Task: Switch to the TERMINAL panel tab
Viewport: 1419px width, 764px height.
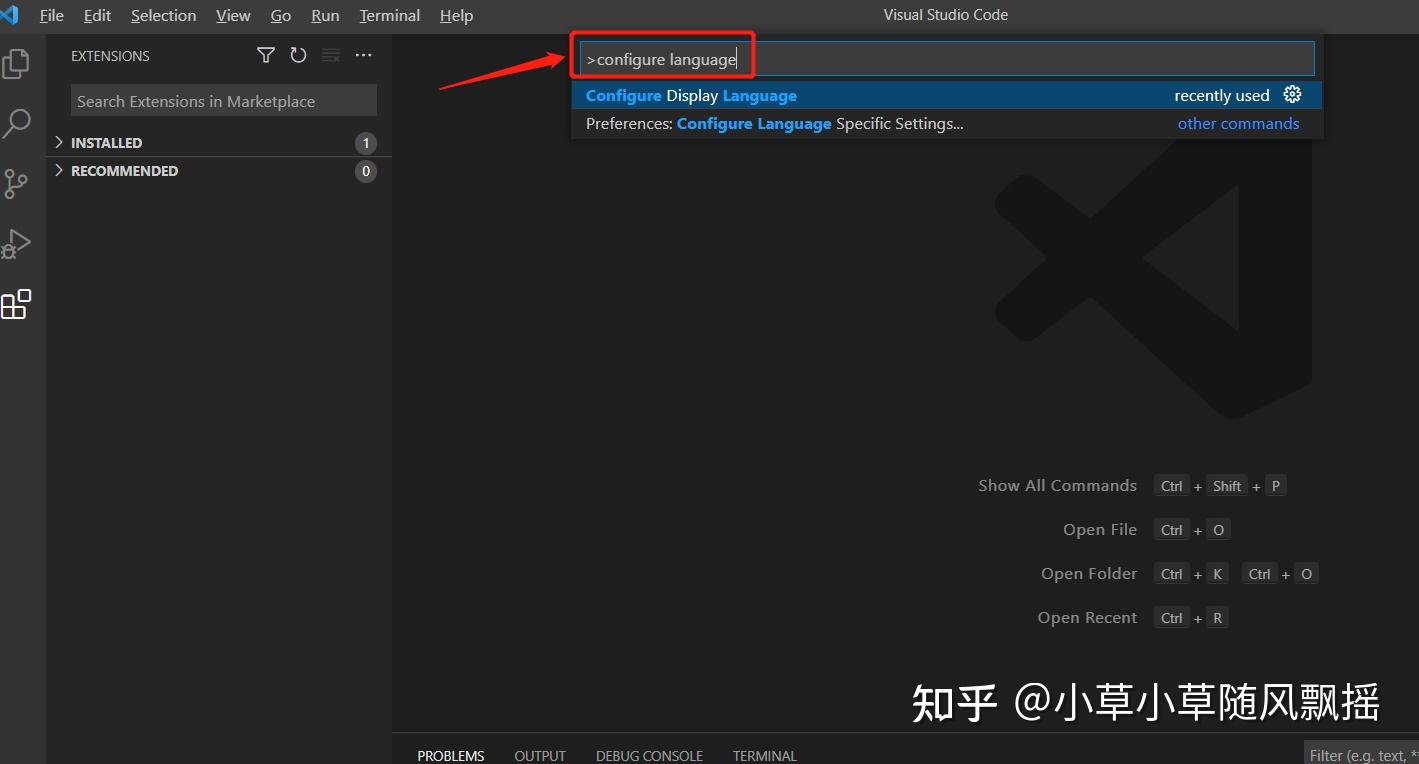Action: click(765, 756)
